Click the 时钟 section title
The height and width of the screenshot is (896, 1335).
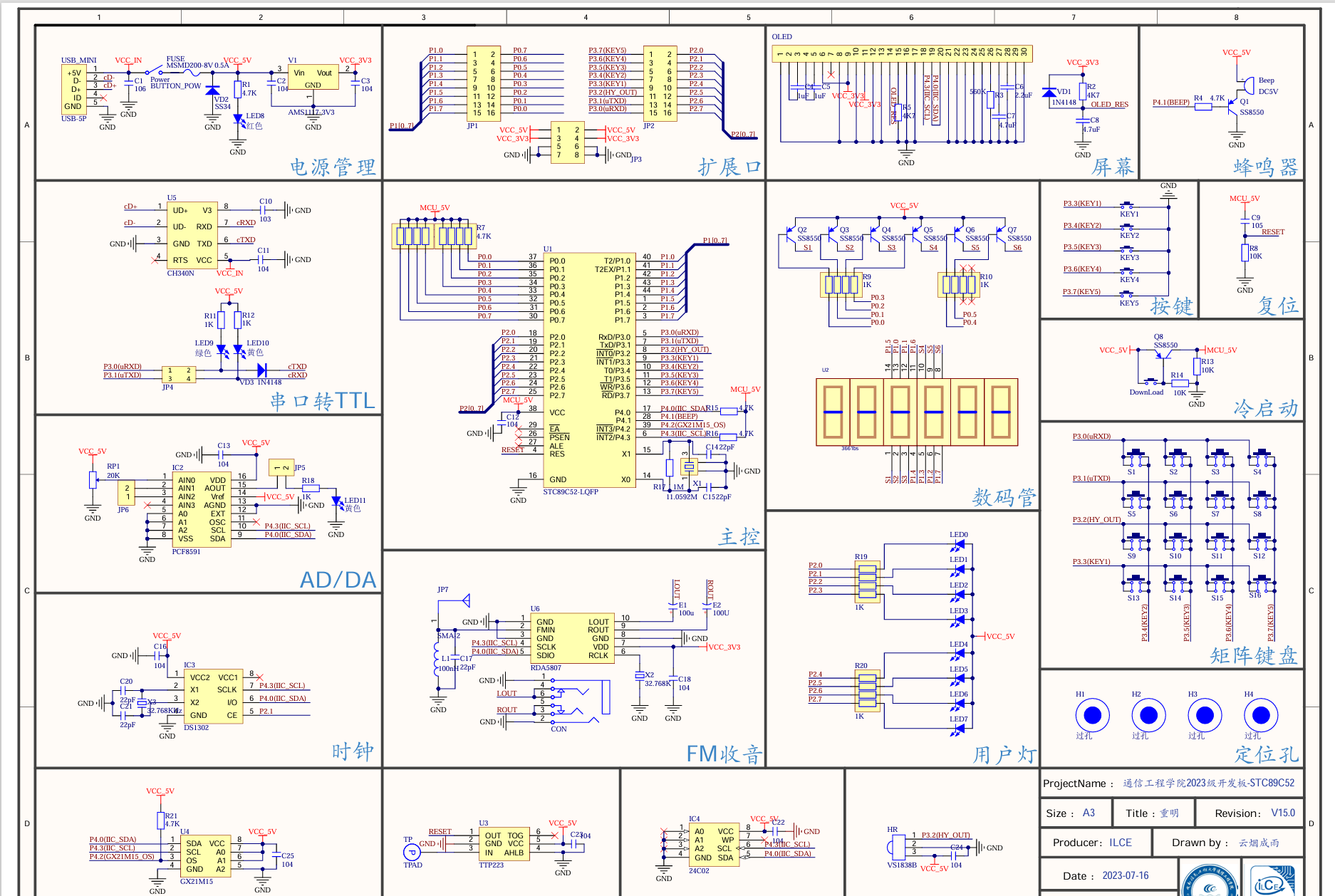(x=353, y=751)
